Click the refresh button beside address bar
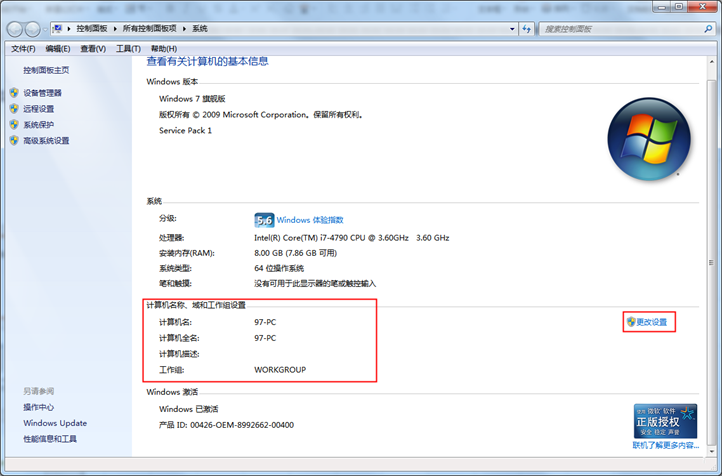The width and height of the screenshot is (722, 476). (x=527, y=29)
